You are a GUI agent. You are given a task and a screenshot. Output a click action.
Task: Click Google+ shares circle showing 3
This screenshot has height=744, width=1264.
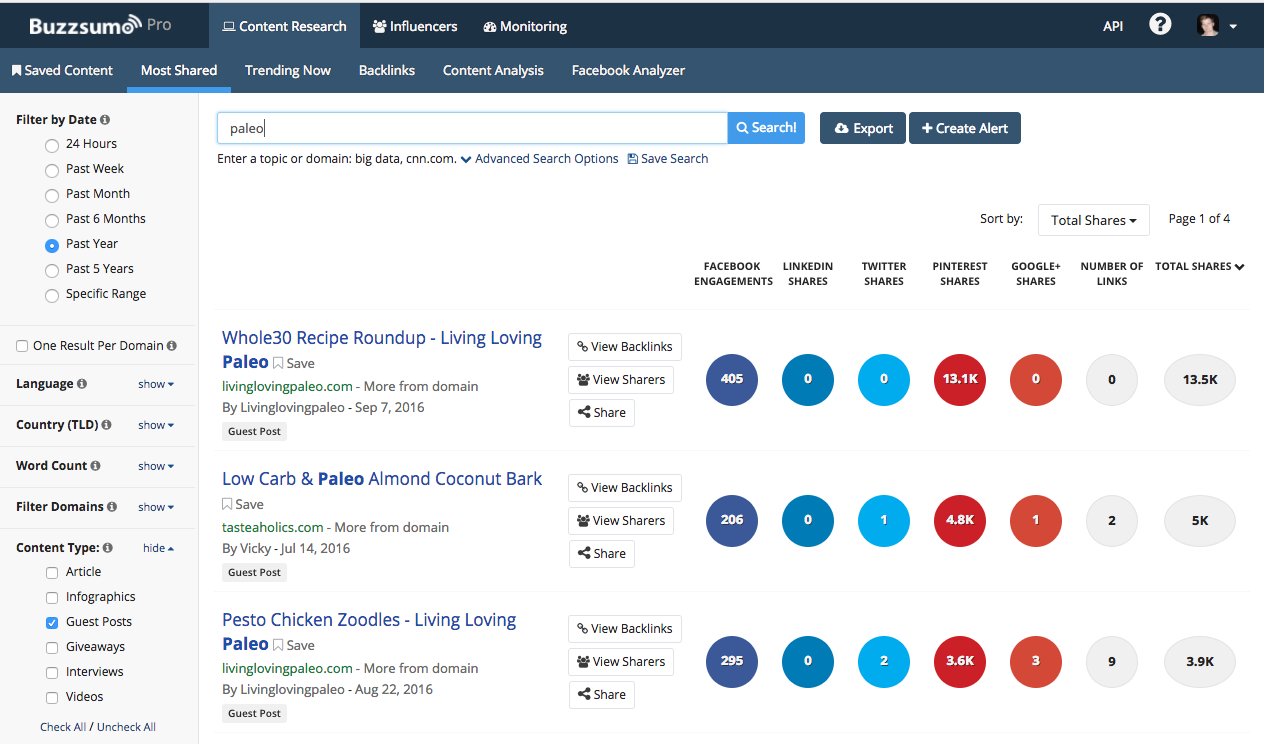(1036, 661)
